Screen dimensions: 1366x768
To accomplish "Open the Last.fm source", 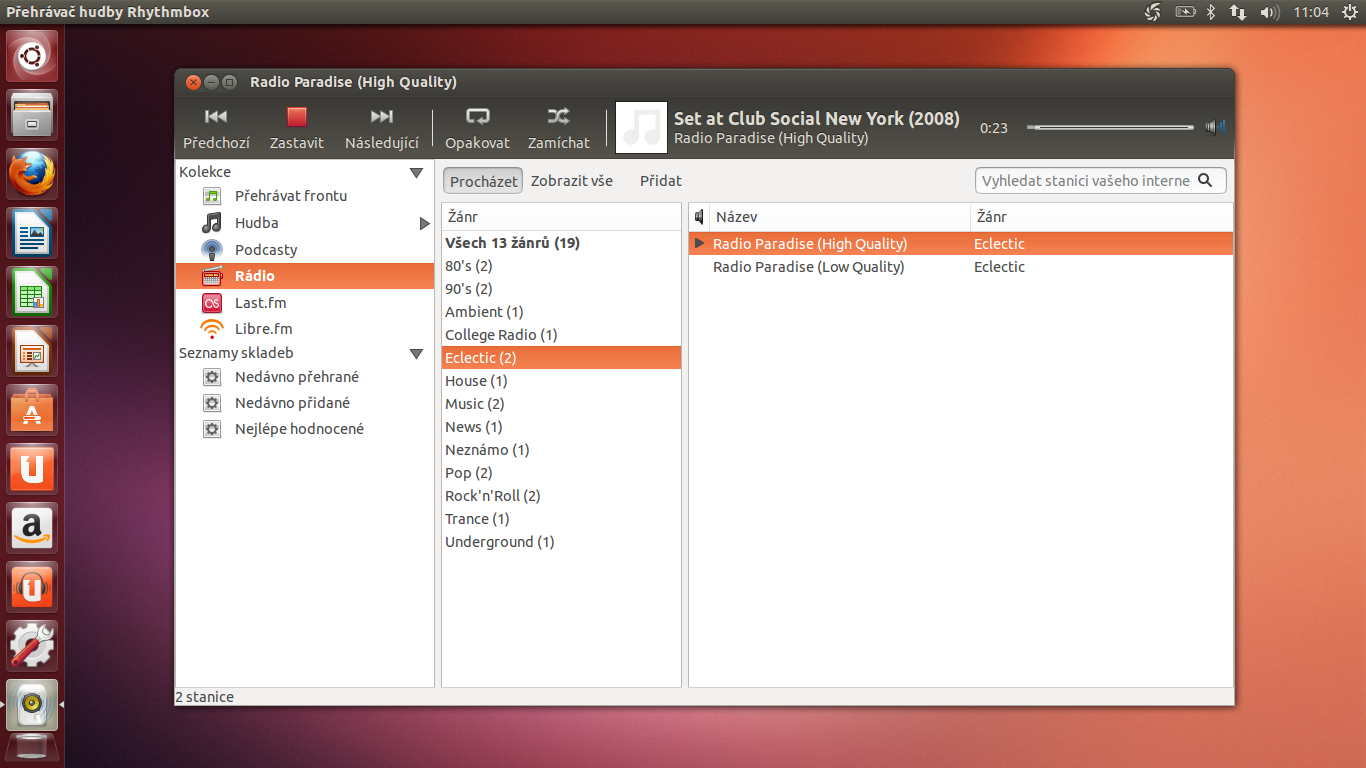I will (x=261, y=302).
